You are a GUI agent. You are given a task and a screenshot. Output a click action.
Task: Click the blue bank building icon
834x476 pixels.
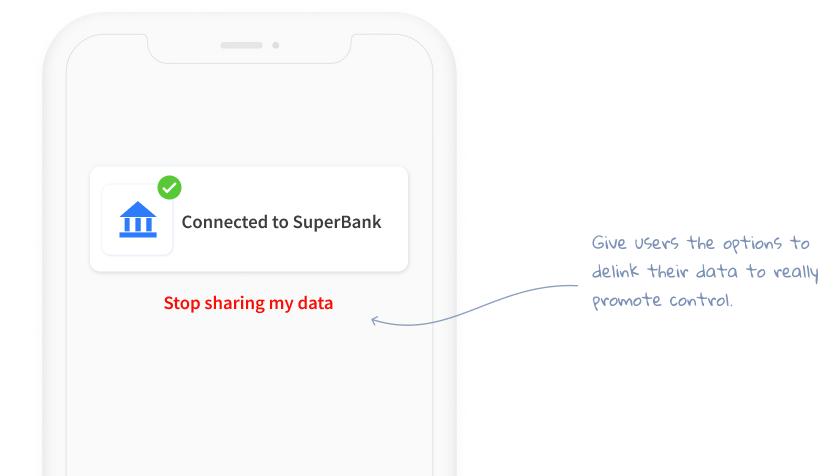(138, 219)
